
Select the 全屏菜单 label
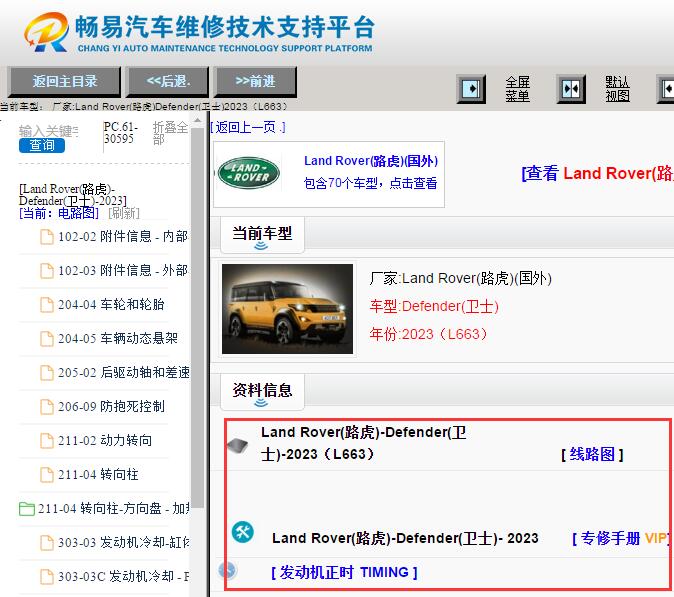click(518, 89)
